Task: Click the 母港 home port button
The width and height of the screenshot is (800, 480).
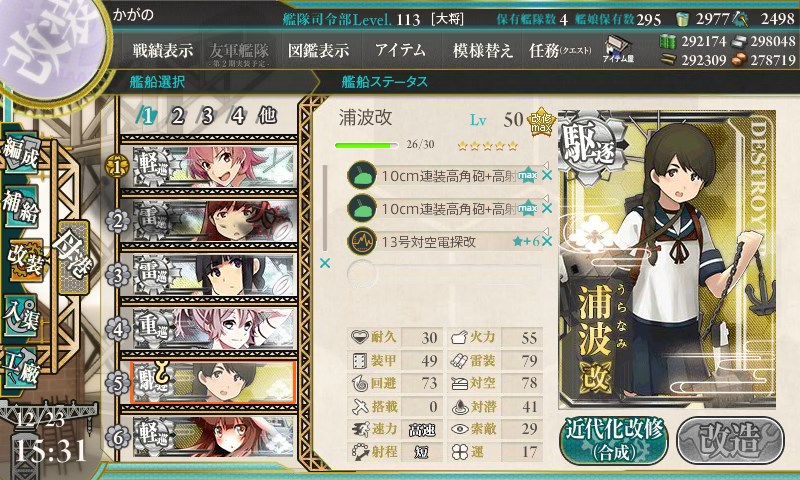Action: (74, 257)
